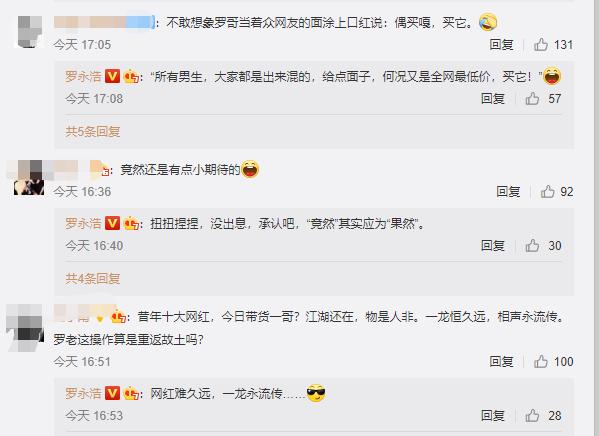Reply to 罗永浩's 16:53 comment
Viewport: 599px width, 436px height.
point(493,416)
